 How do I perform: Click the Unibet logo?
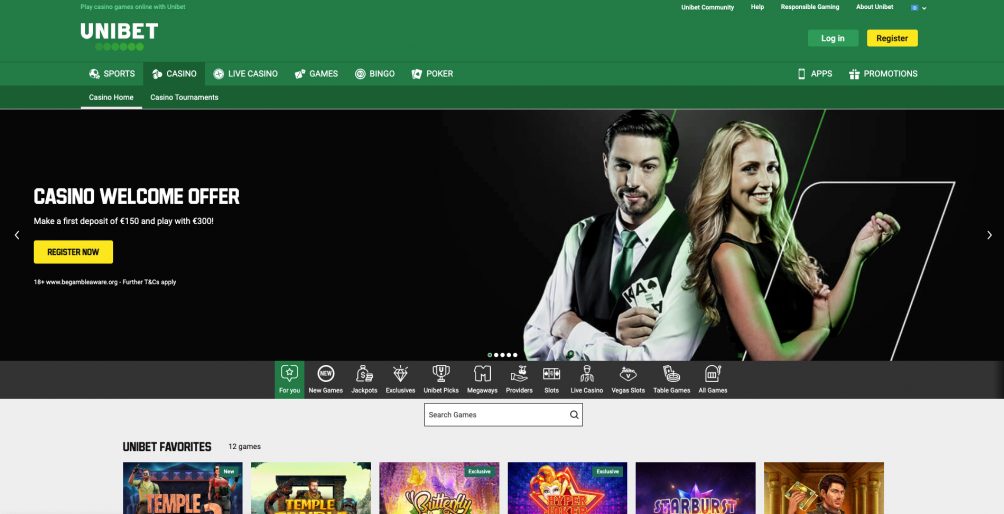(119, 36)
